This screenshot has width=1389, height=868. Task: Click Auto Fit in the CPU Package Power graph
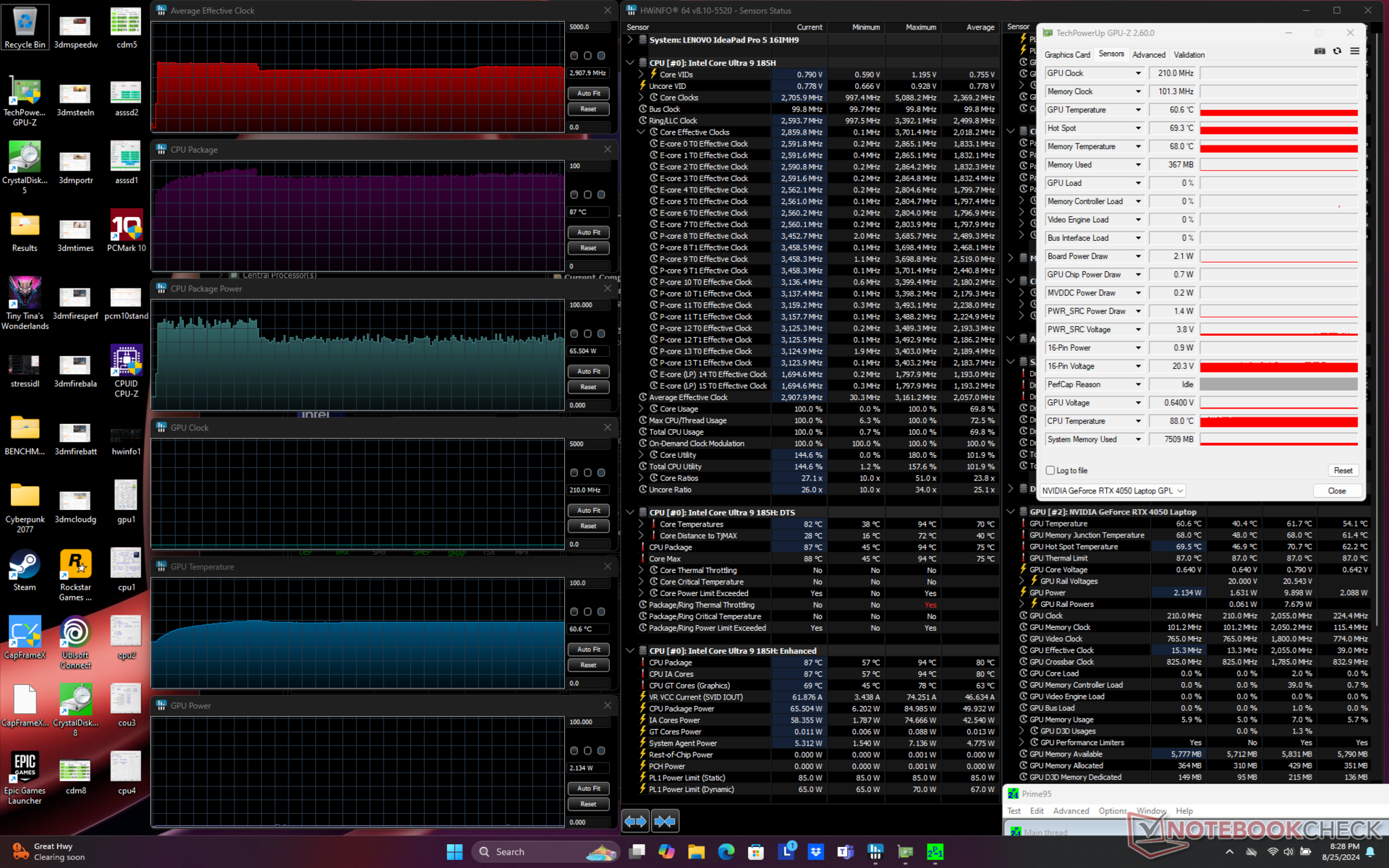click(x=588, y=371)
